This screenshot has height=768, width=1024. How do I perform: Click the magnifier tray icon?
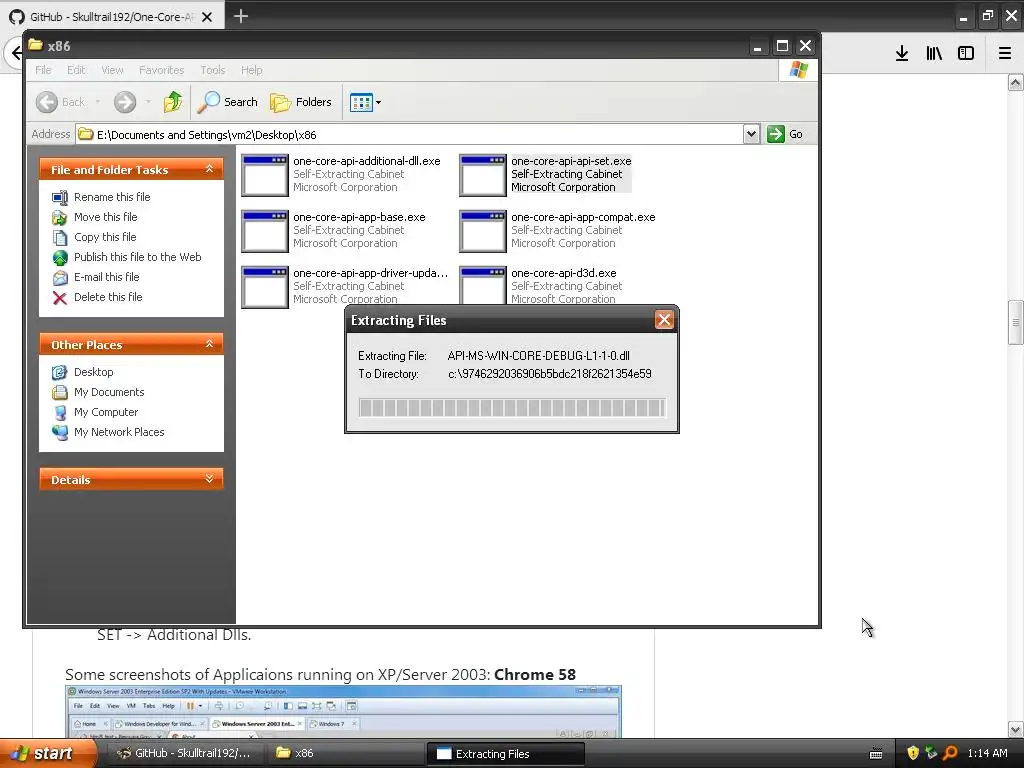(x=950, y=753)
